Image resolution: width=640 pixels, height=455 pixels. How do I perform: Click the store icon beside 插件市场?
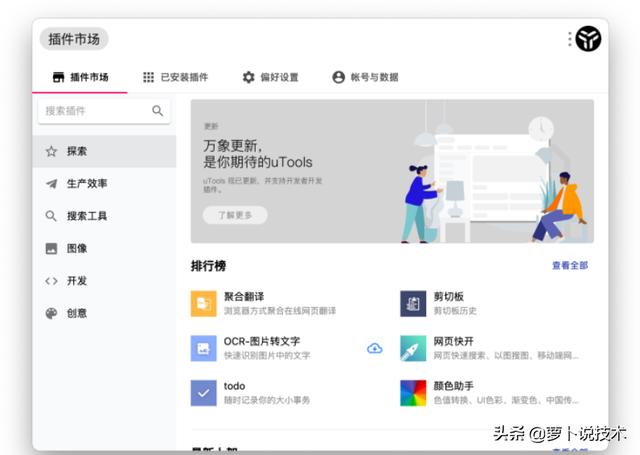tap(58, 77)
